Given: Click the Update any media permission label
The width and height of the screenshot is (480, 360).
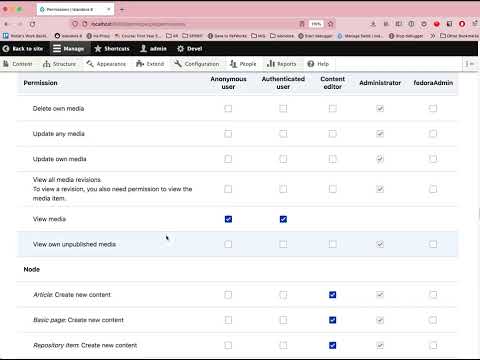Looking at the screenshot, I should point(59,134).
